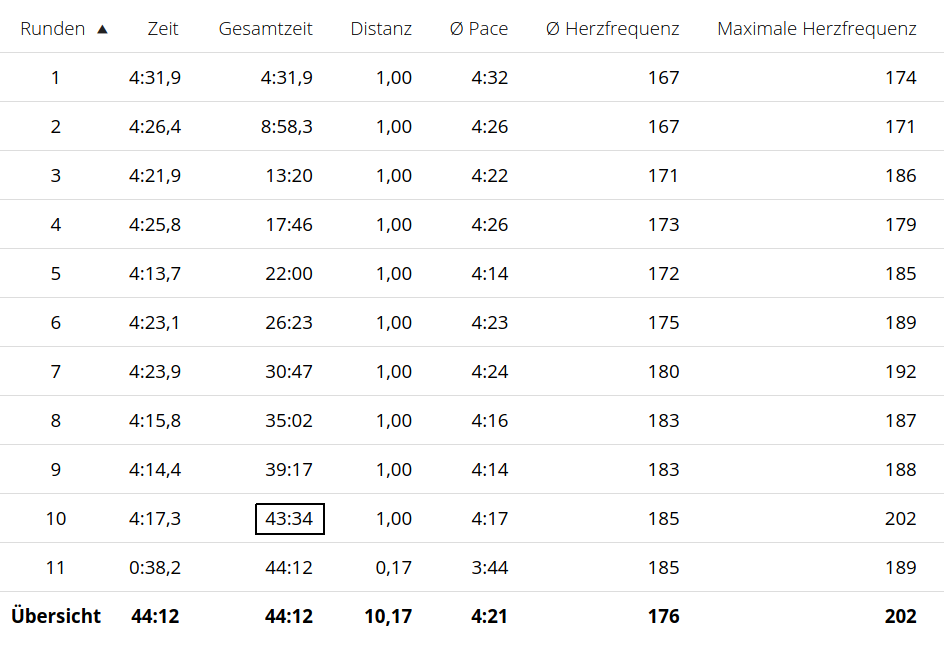Click the Distanz column header

click(381, 29)
